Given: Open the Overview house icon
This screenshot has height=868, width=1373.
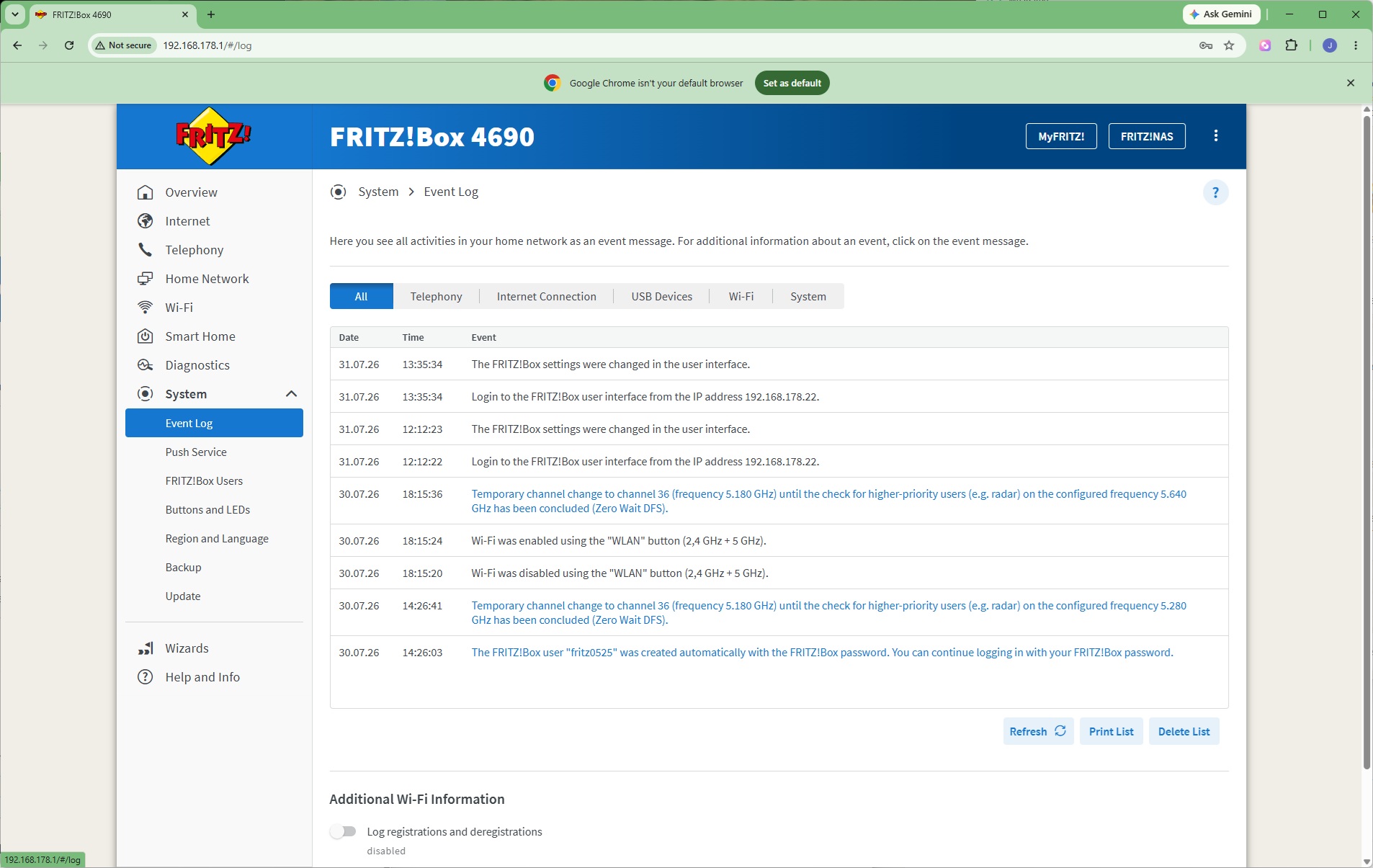Looking at the screenshot, I should pos(146,192).
